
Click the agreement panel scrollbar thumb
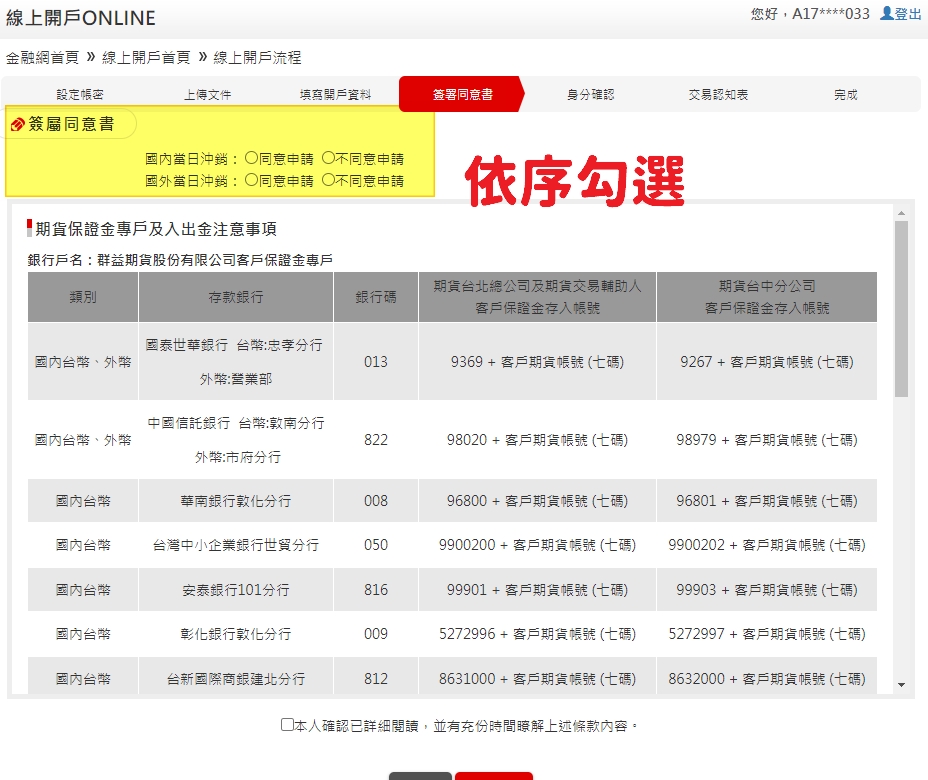coord(901,308)
